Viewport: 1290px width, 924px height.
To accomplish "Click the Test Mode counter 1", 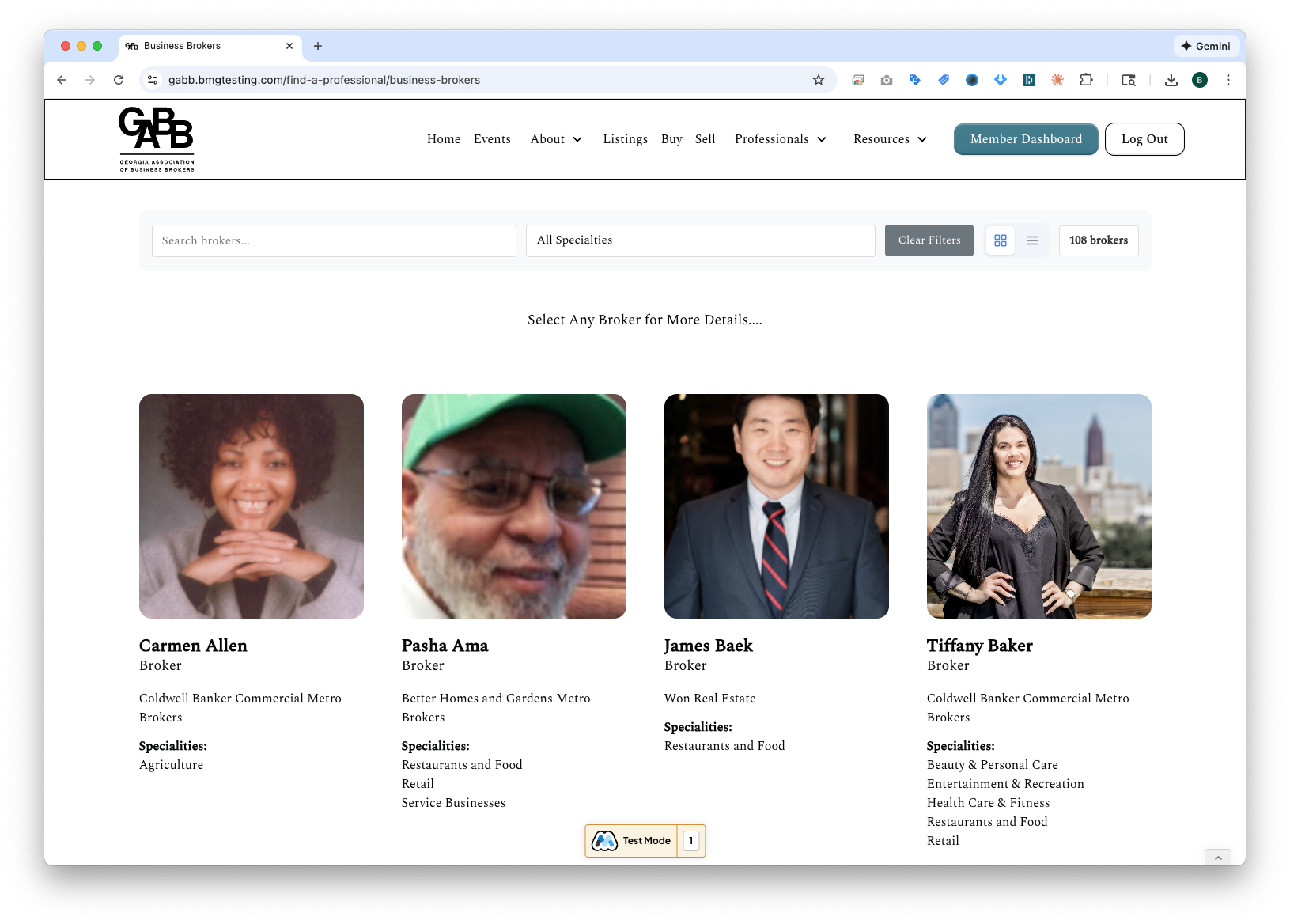I will (x=691, y=841).
